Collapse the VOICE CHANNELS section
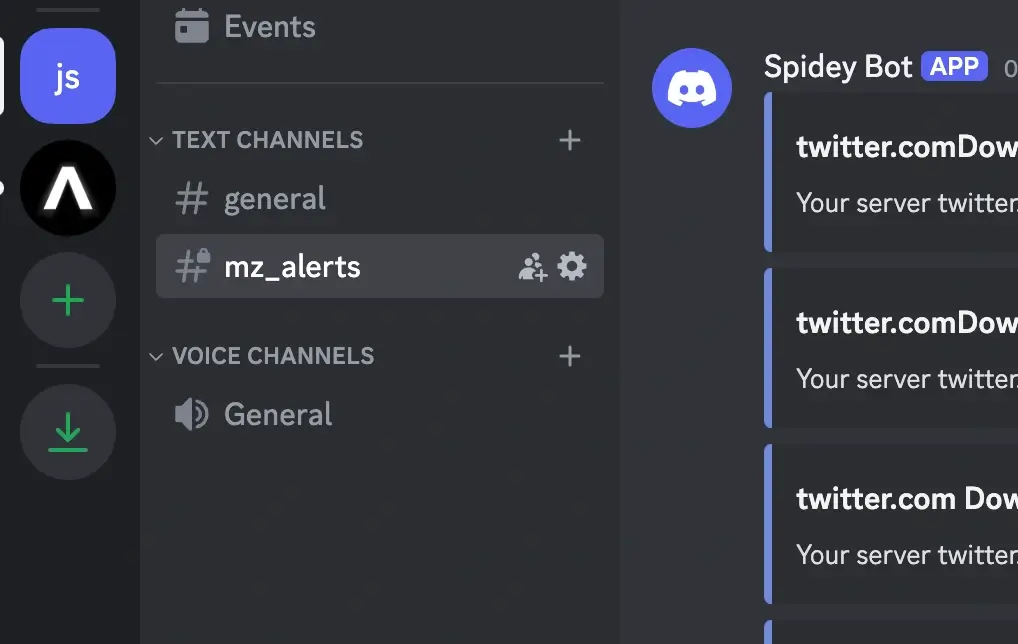Image resolution: width=1018 pixels, height=644 pixels. (x=156, y=356)
